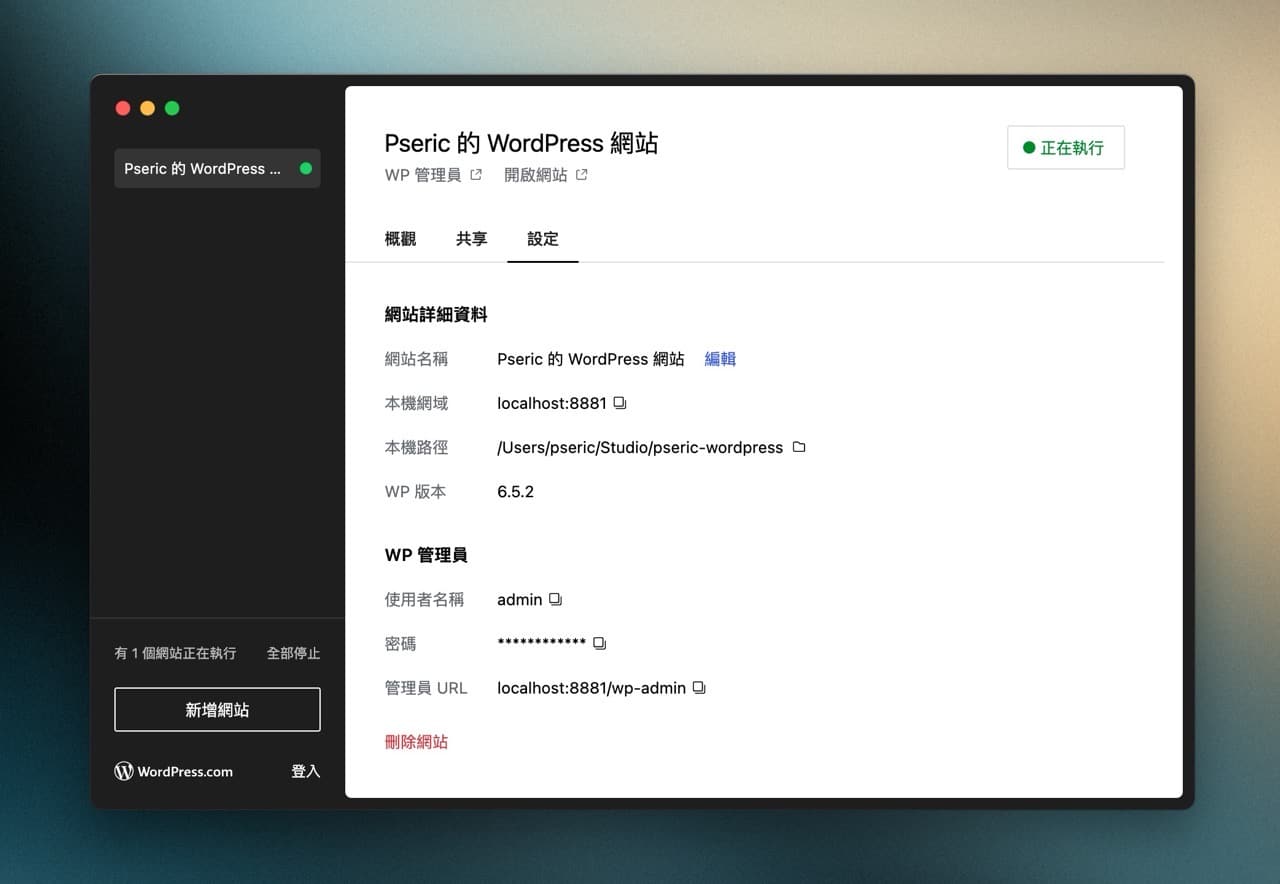Click the masked password asterisks

(541, 642)
